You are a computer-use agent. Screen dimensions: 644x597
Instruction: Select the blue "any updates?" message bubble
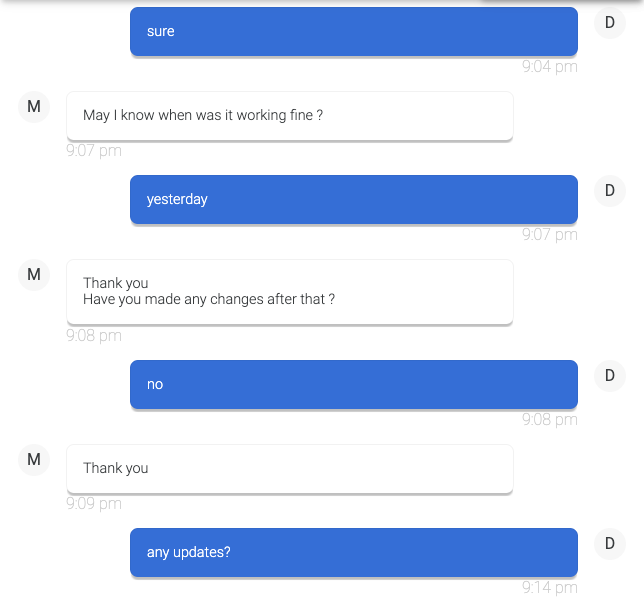353,552
